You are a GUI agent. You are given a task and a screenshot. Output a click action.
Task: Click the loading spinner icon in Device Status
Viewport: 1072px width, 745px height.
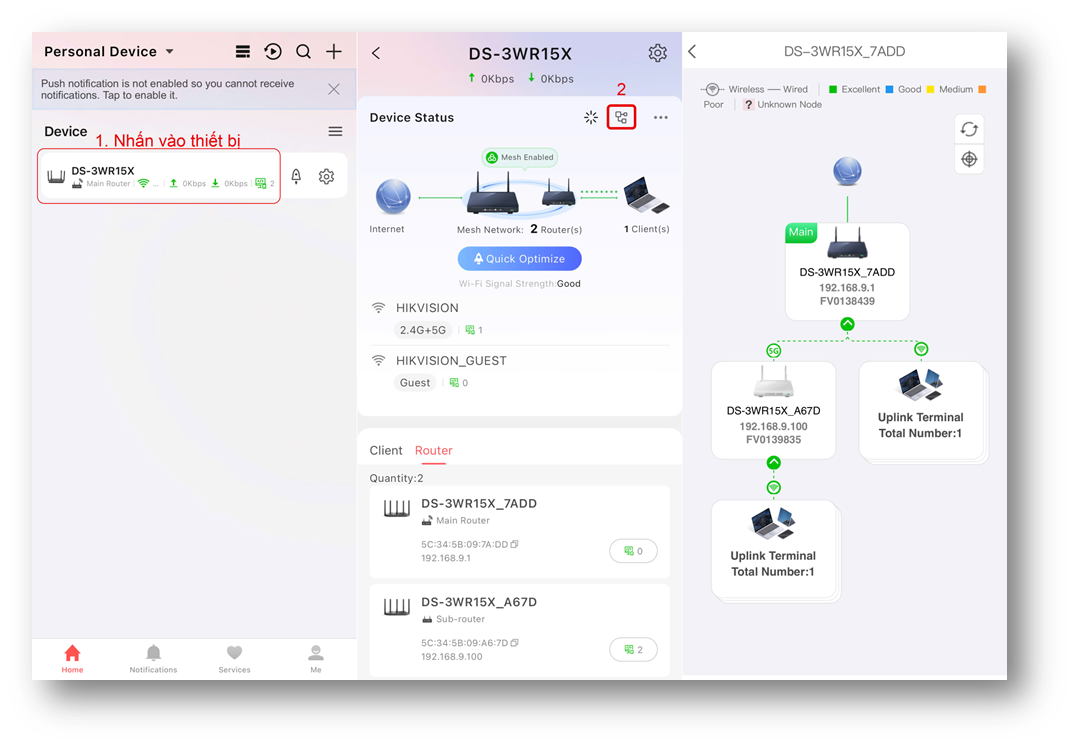(x=591, y=118)
